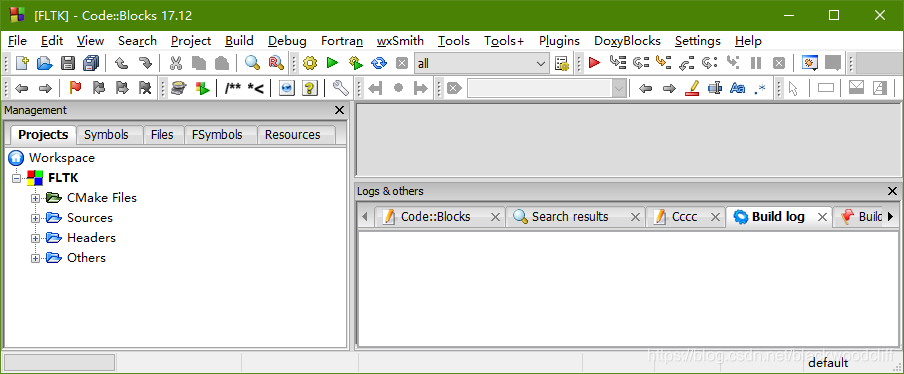Click the DoxyBlocks yellow help icon
Image resolution: width=904 pixels, height=374 pixels.
pos(310,88)
